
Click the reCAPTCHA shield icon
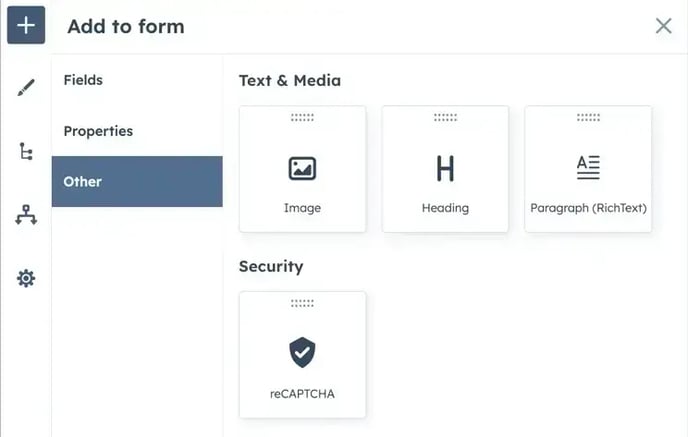(302, 352)
